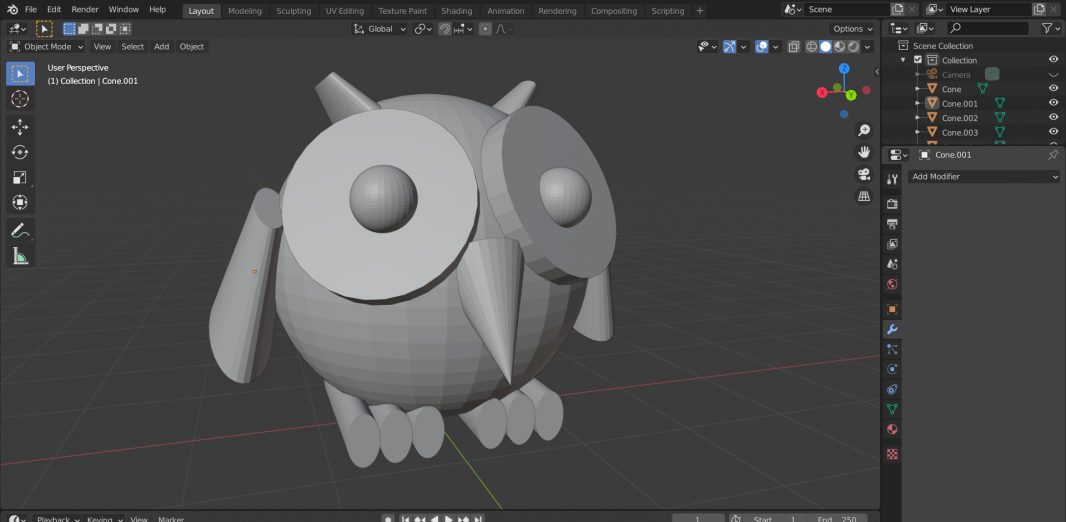Activate the Rotate tool

20,152
